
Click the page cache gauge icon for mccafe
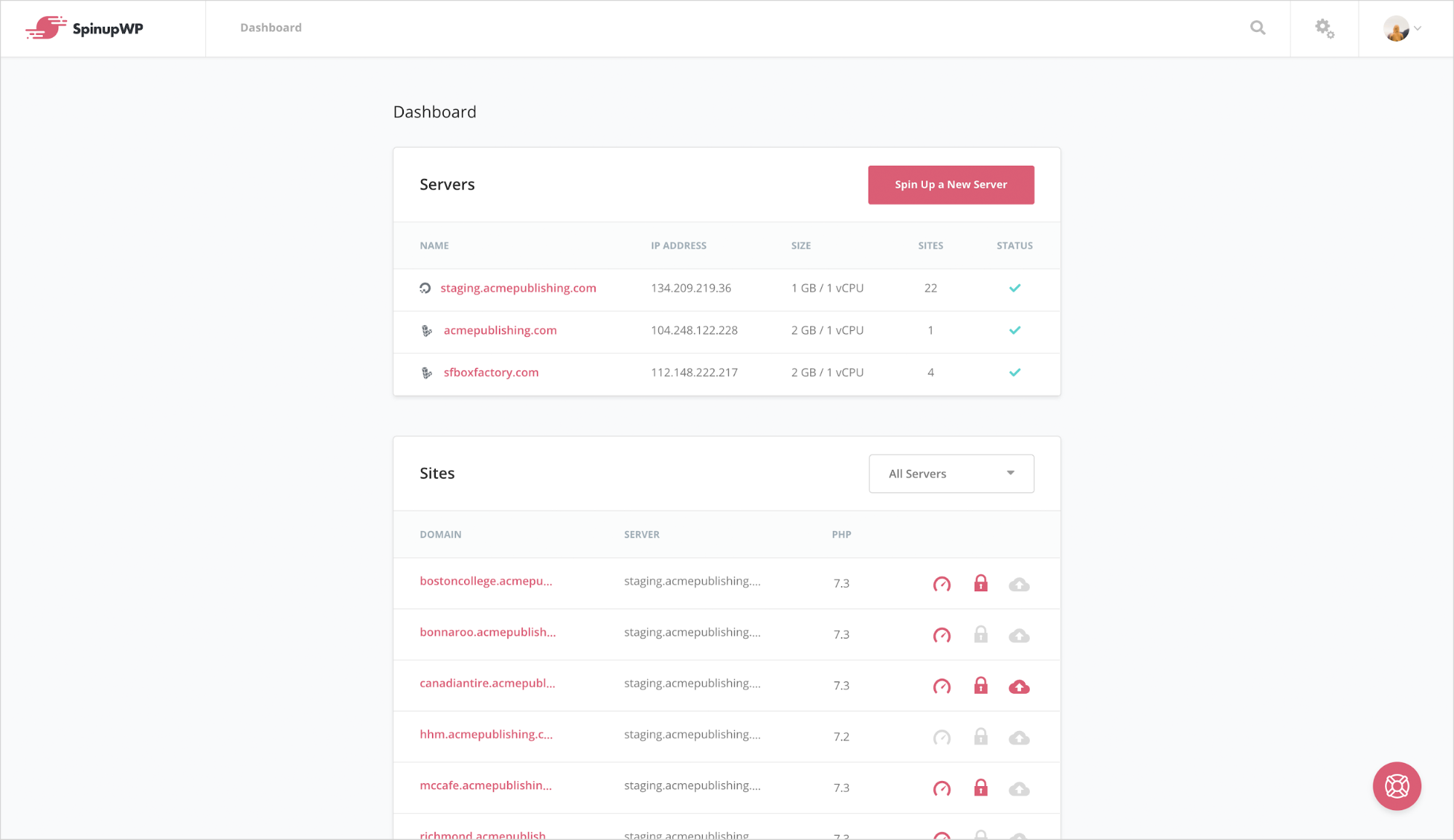[x=942, y=788]
